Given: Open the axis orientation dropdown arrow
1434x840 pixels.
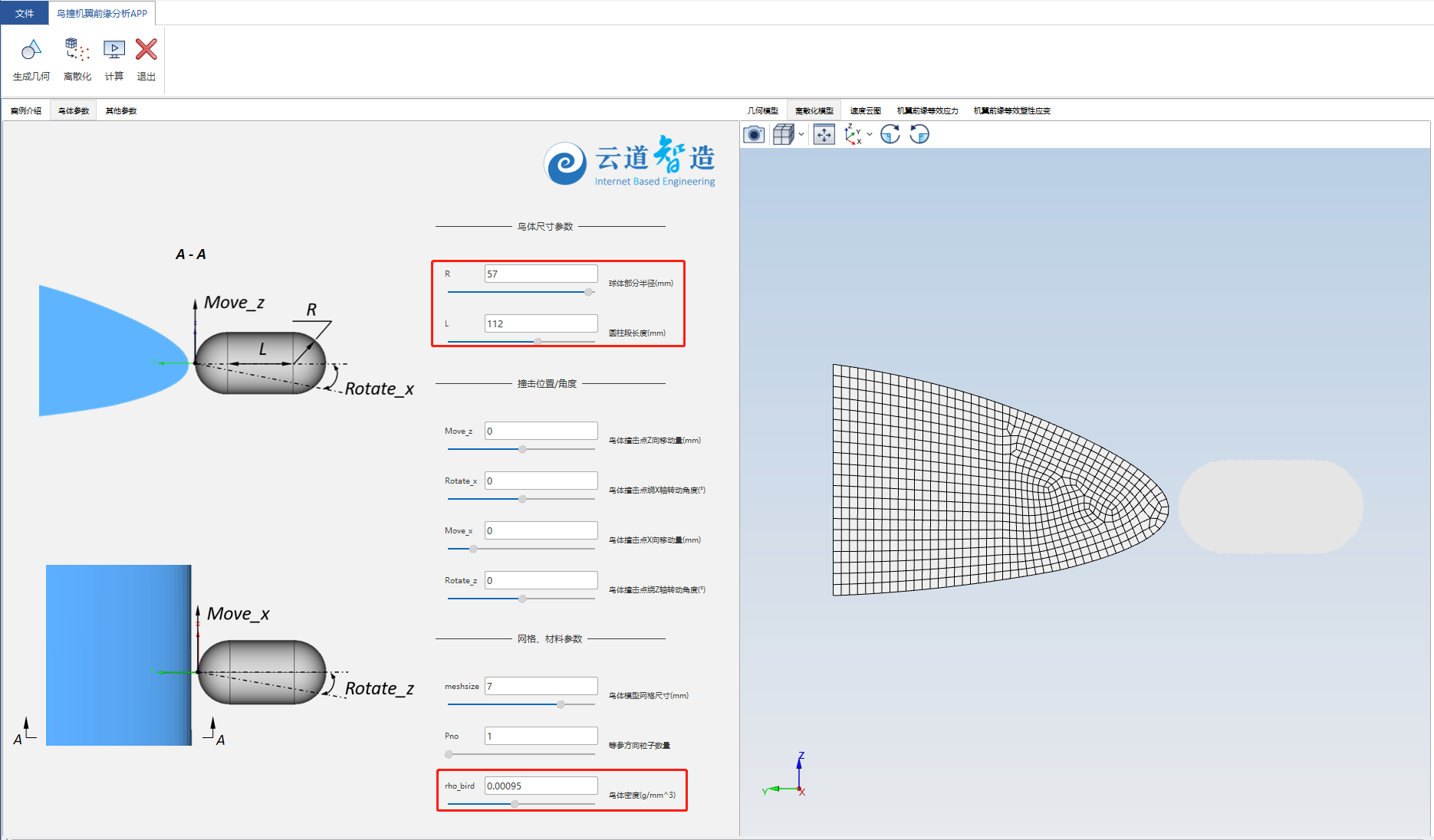Looking at the screenshot, I should pyautogui.click(x=870, y=135).
